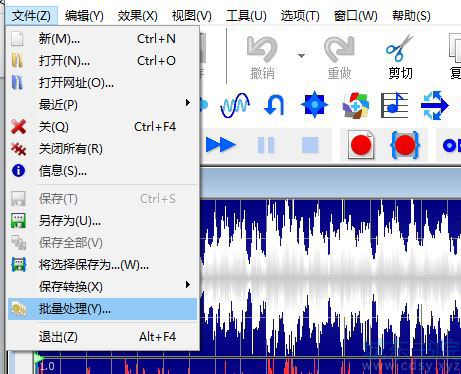Select 将选择保存为...(W)... entry

point(103,265)
